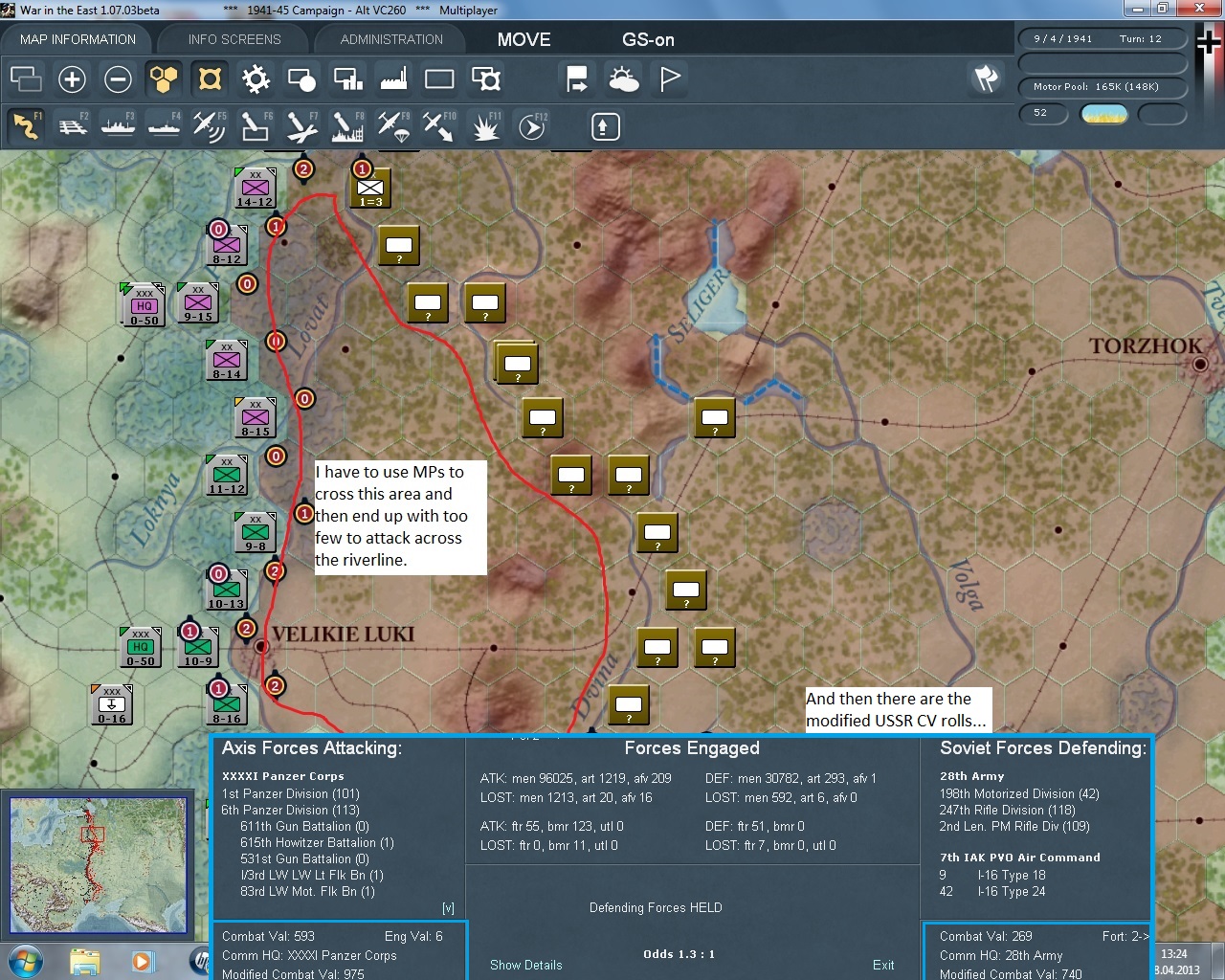
Task: Select the F4 Amphibious transport mode
Action: 164,125
